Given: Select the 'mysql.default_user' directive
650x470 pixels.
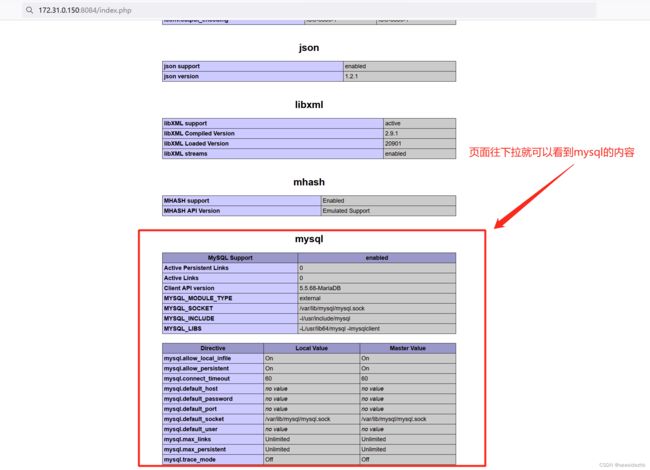Looking at the screenshot, I should click(213, 429).
